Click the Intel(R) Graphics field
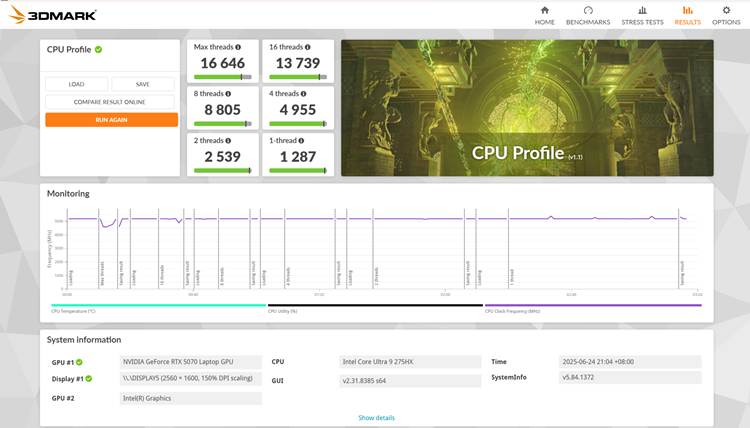 (x=190, y=398)
